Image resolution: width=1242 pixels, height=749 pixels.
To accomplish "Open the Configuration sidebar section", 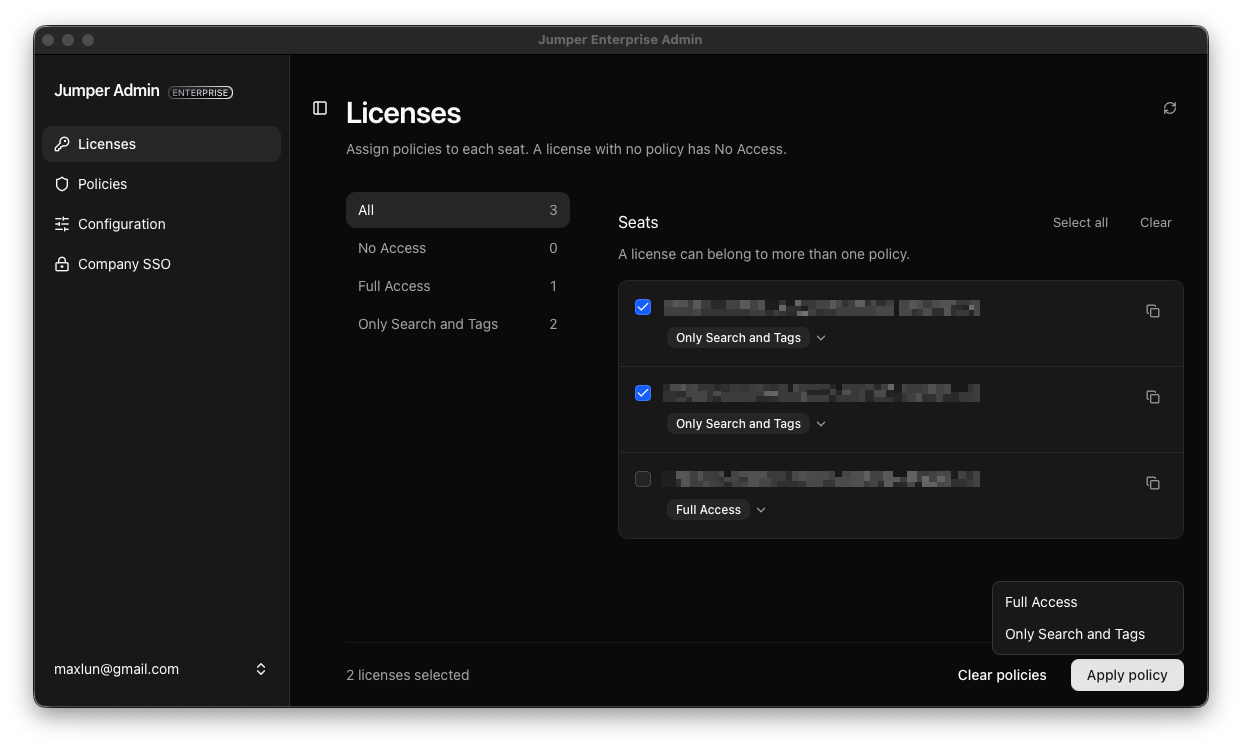I will click(x=161, y=224).
